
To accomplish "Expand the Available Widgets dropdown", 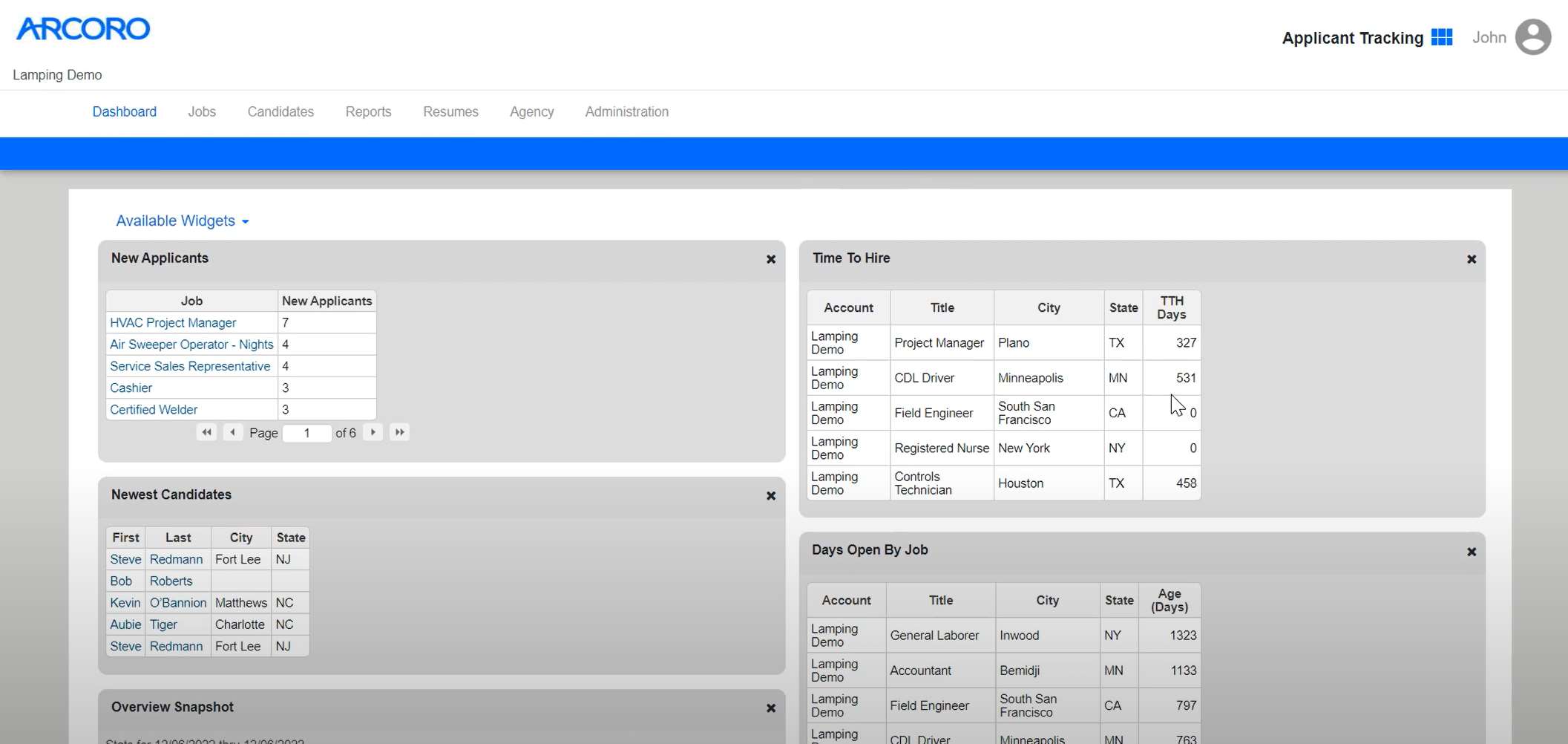I will tap(182, 221).
